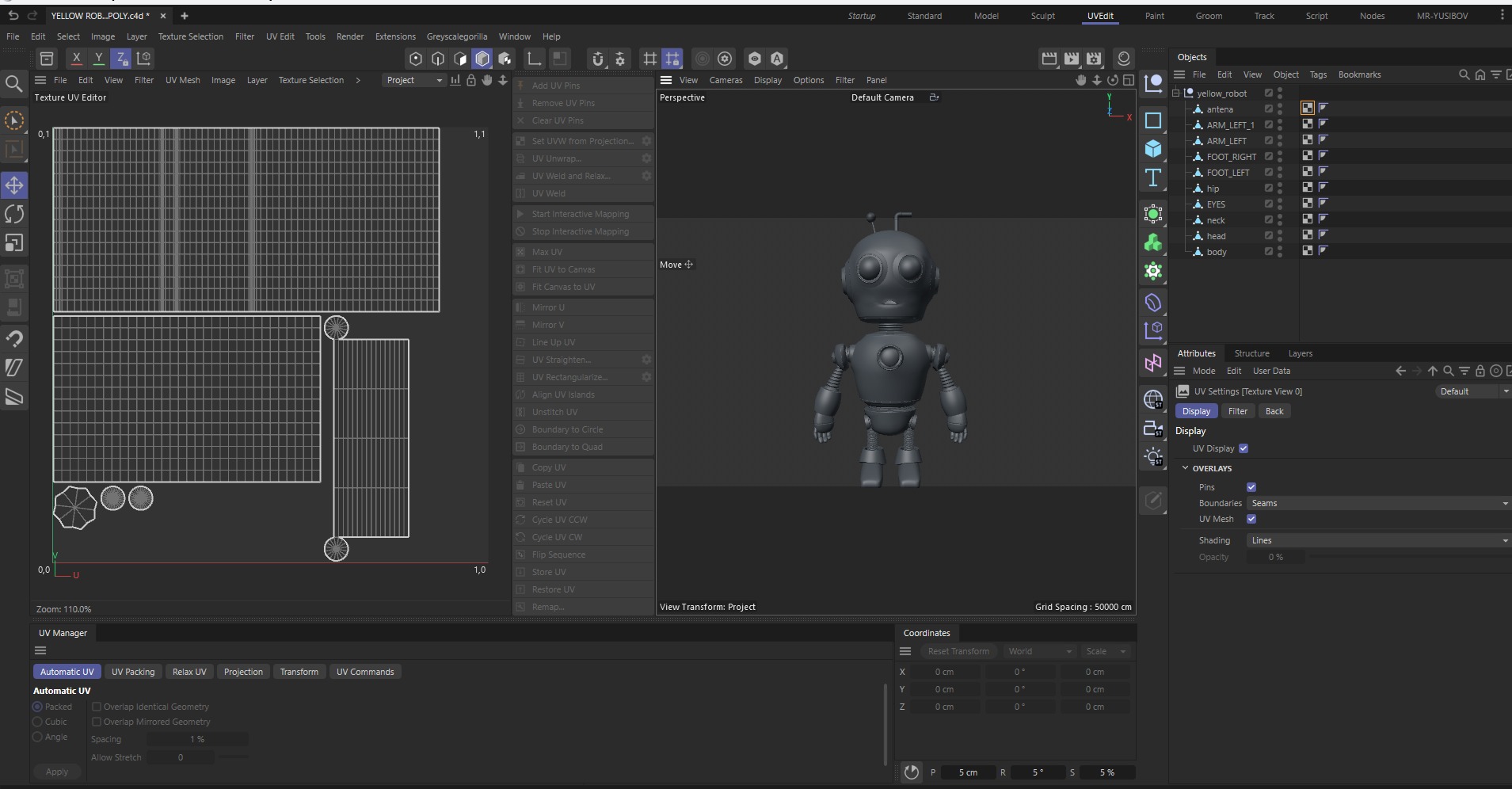Click the UV editor pan hand icon
This screenshot has width=1512, height=789.
pos(486,80)
